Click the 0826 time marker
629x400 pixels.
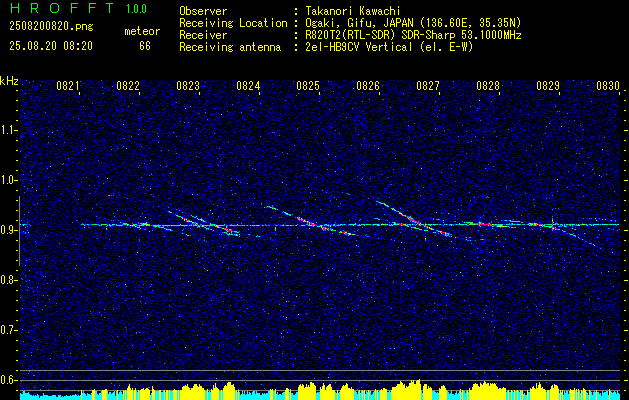368,86
